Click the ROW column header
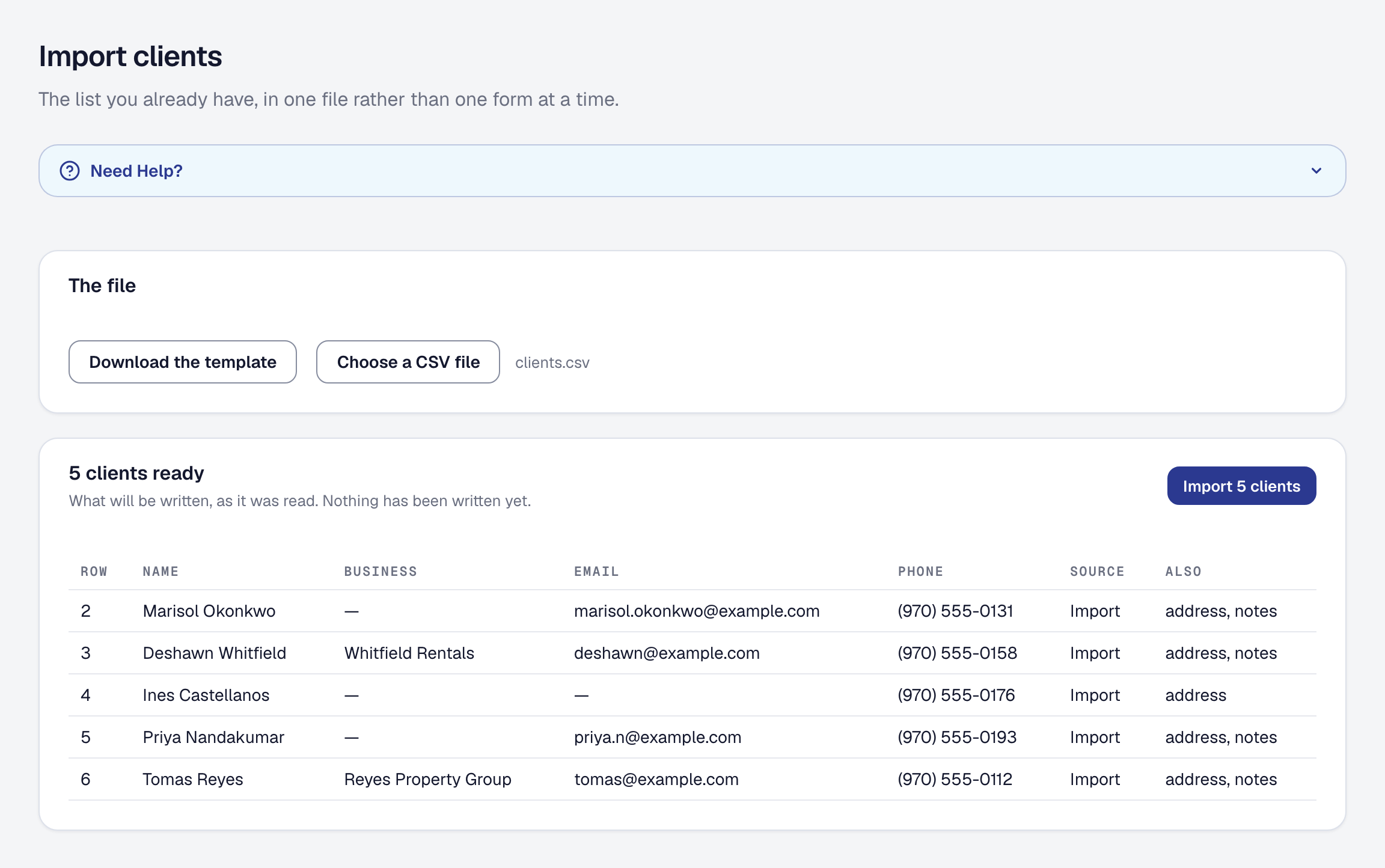The image size is (1385, 868). (94, 571)
